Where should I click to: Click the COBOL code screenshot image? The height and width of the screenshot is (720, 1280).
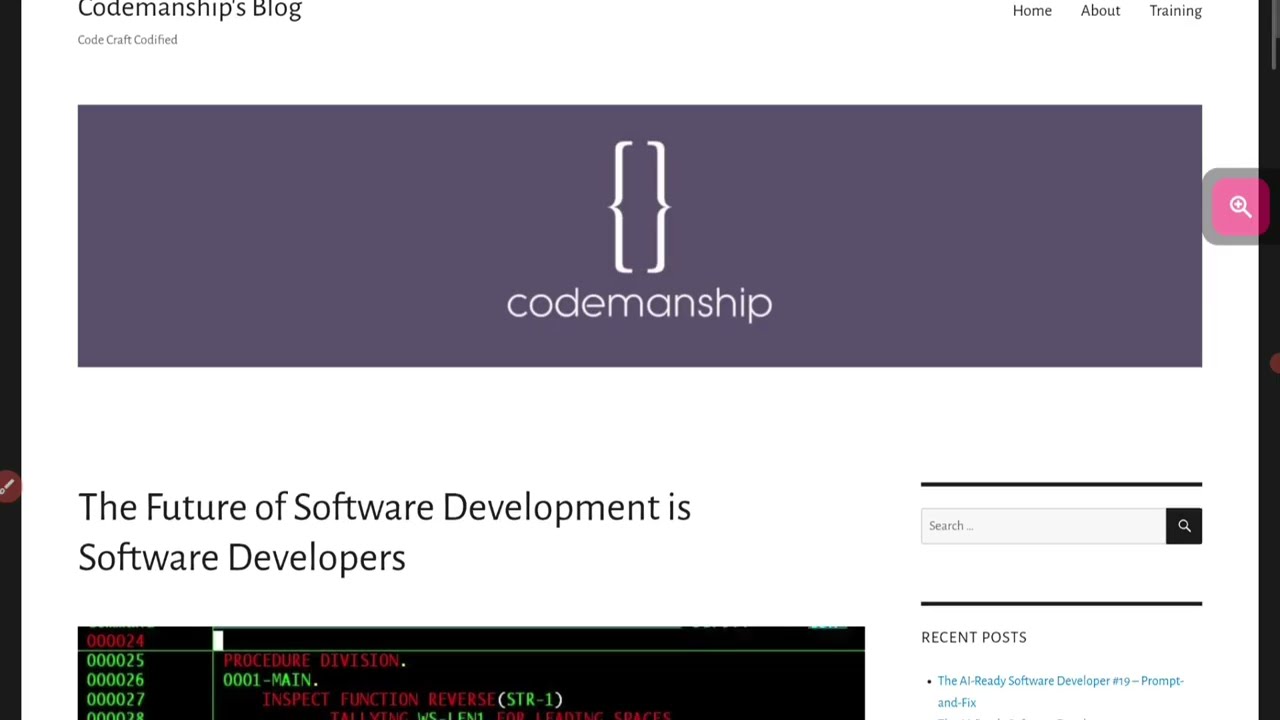tap(471, 673)
